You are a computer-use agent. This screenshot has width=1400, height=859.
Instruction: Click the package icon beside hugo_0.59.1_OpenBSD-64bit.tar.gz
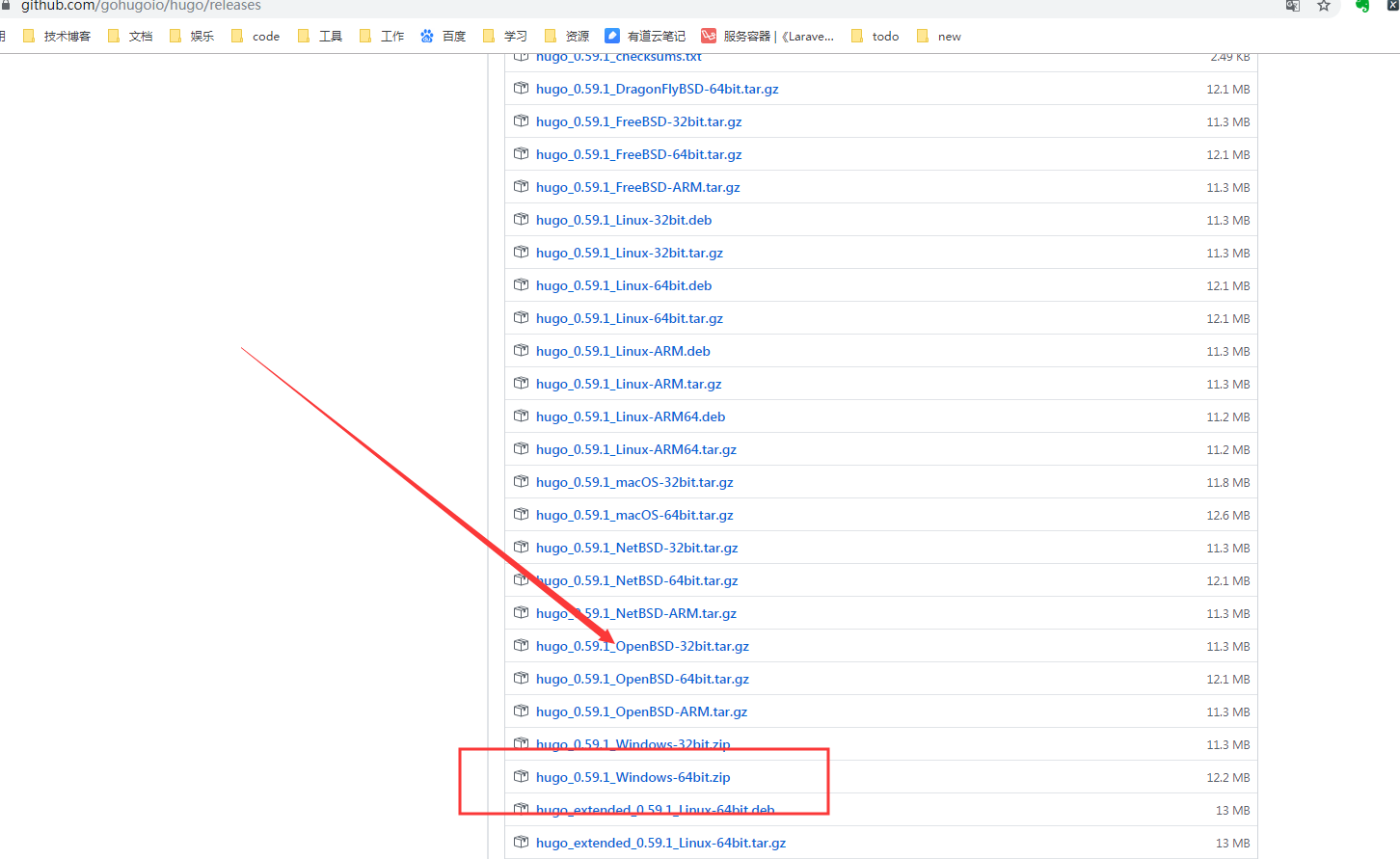[x=522, y=679]
